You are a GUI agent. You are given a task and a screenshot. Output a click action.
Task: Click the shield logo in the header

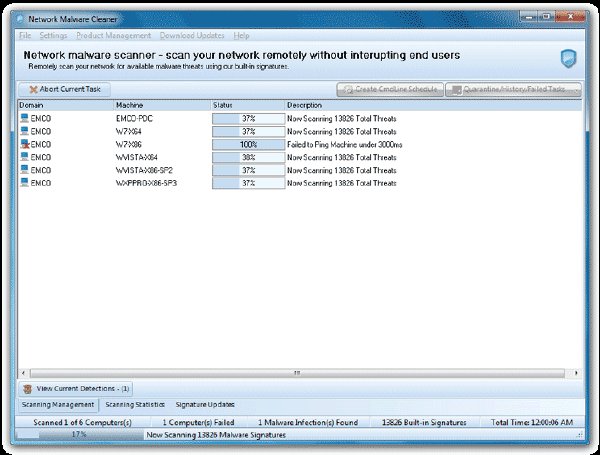coord(568,59)
